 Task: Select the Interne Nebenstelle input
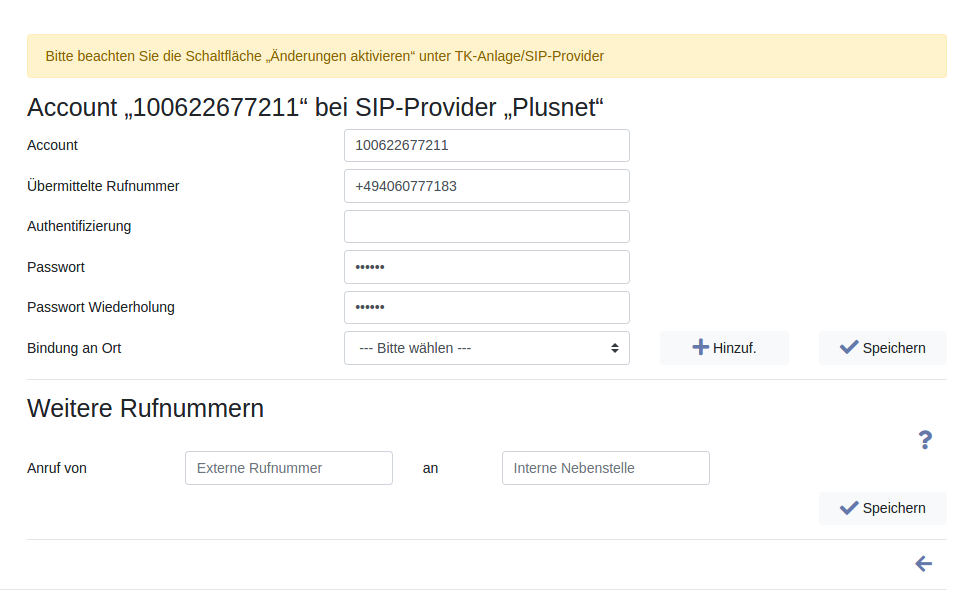(x=605, y=468)
